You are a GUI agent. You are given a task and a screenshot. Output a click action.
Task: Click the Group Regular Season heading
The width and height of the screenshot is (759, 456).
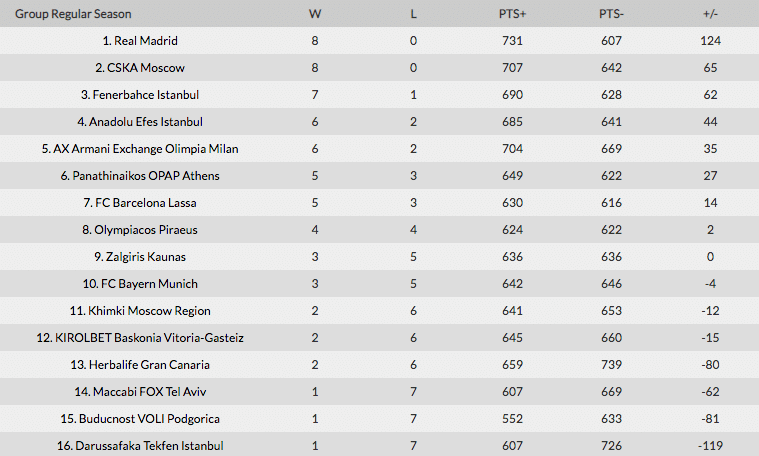pos(73,14)
